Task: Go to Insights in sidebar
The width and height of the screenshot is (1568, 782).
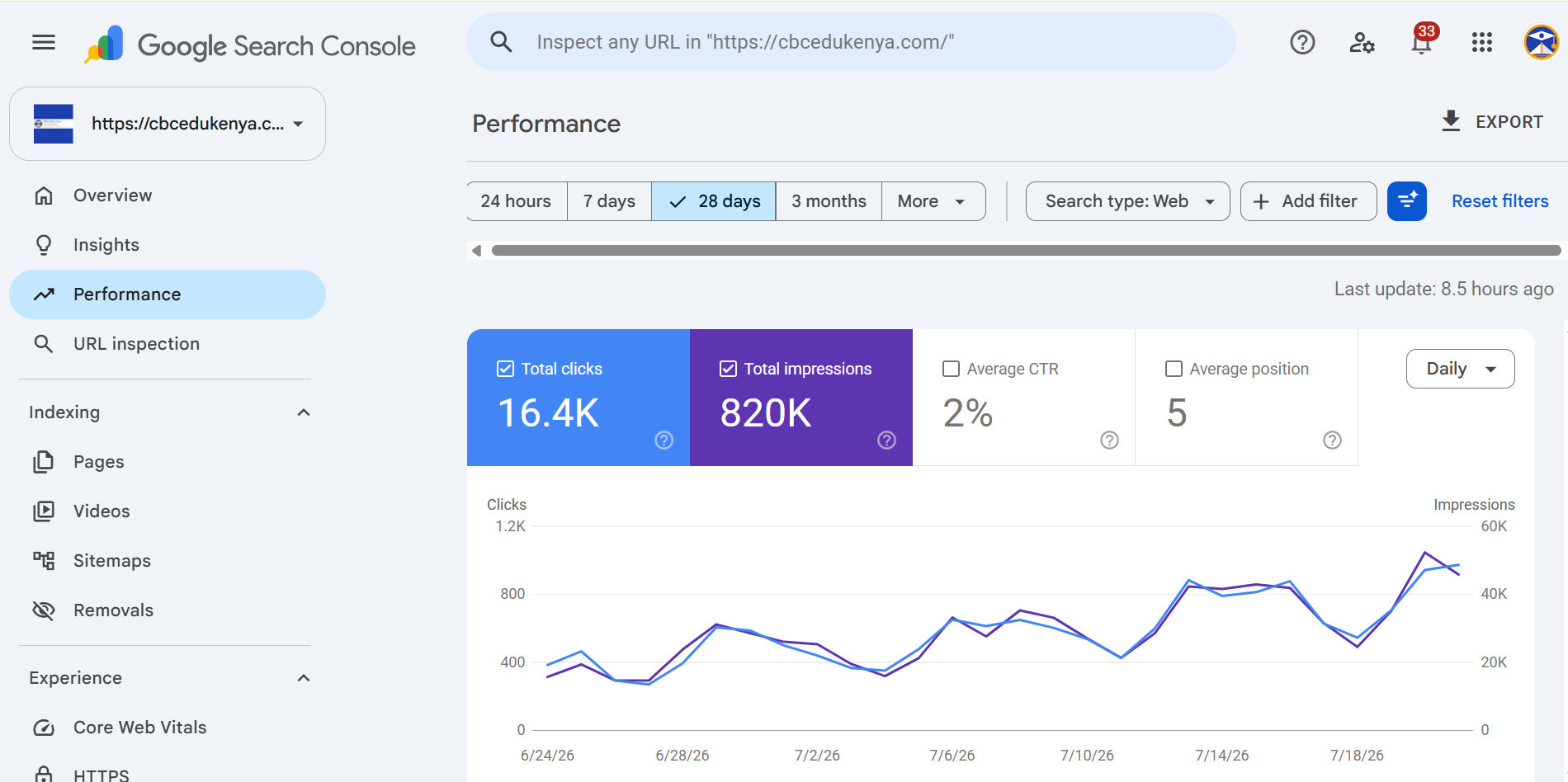Action: click(168, 245)
